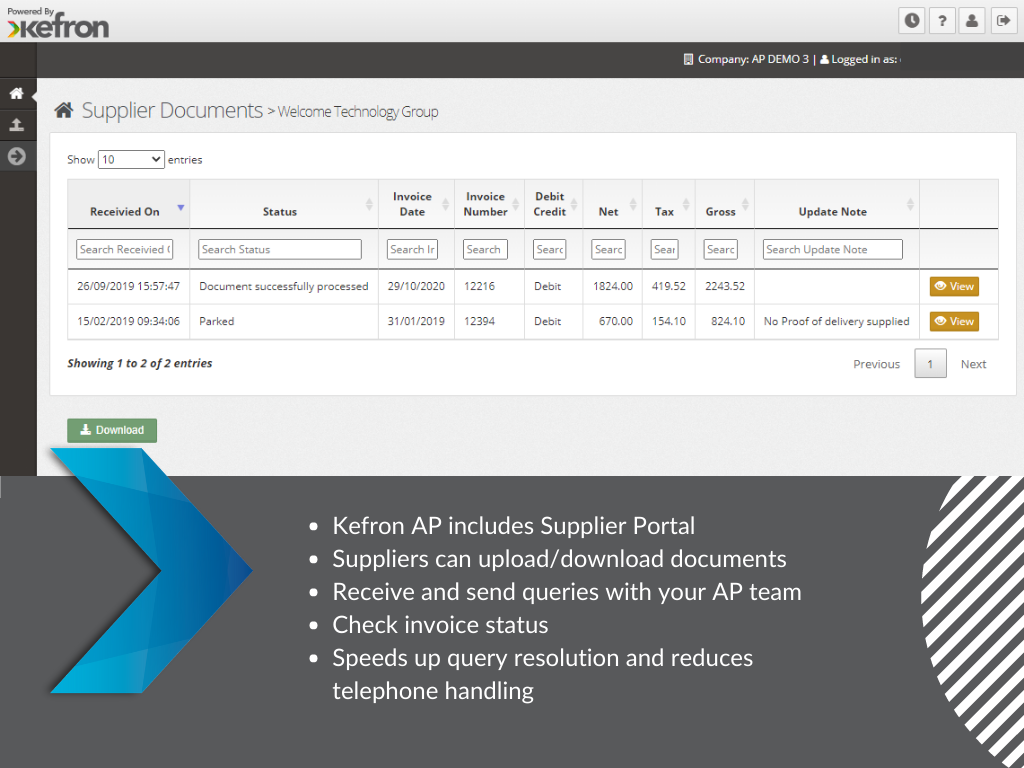Click invoice number 12394
The height and width of the screenshot is (768, 1024).
[x=479, y=321]
